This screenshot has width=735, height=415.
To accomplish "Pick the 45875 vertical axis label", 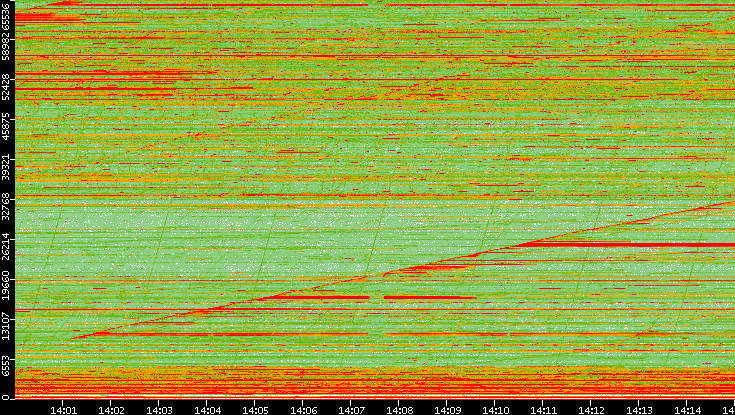I will (6, 125).
